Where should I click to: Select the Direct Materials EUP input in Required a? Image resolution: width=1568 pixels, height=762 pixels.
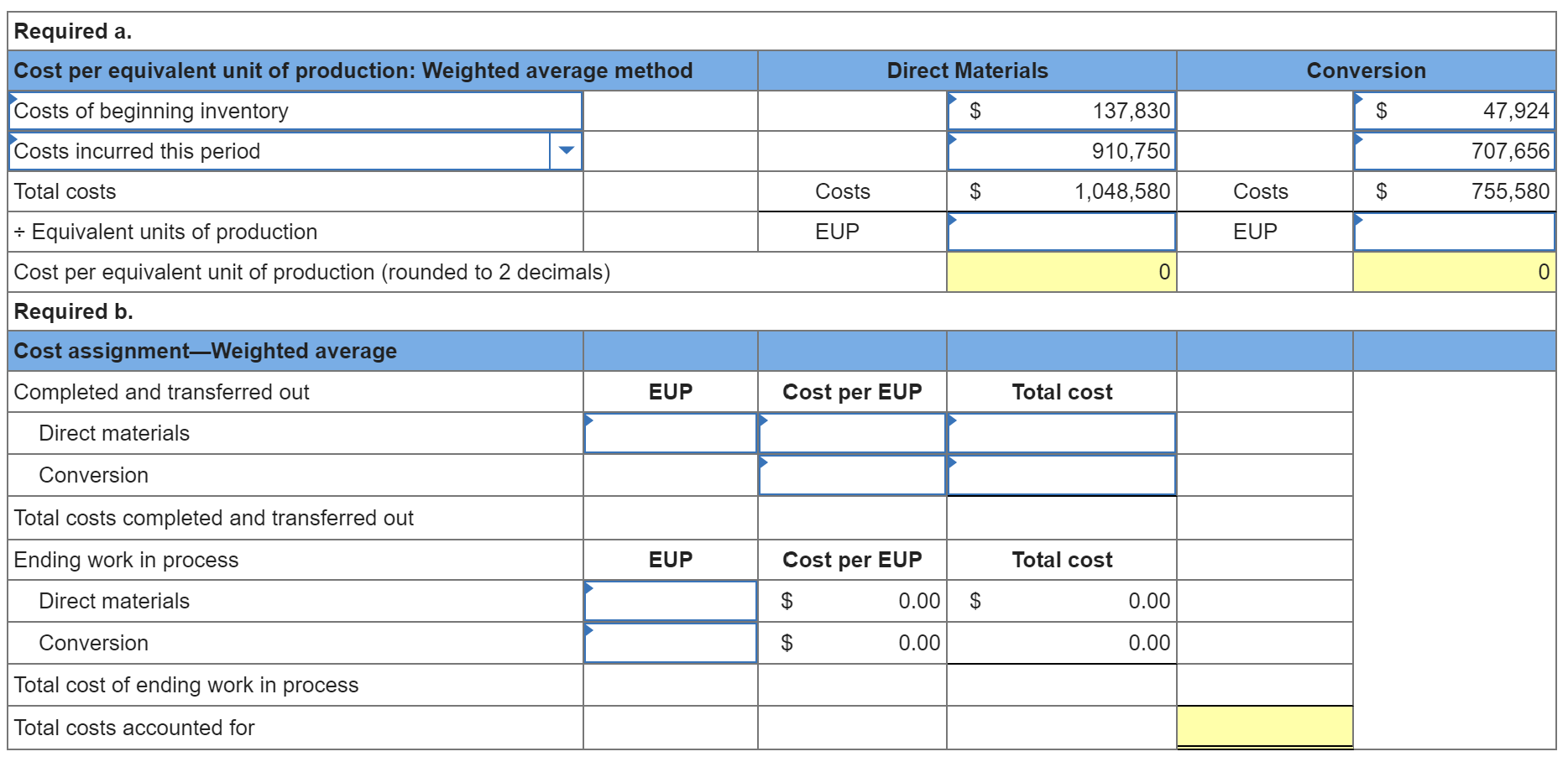[1062, 232]
